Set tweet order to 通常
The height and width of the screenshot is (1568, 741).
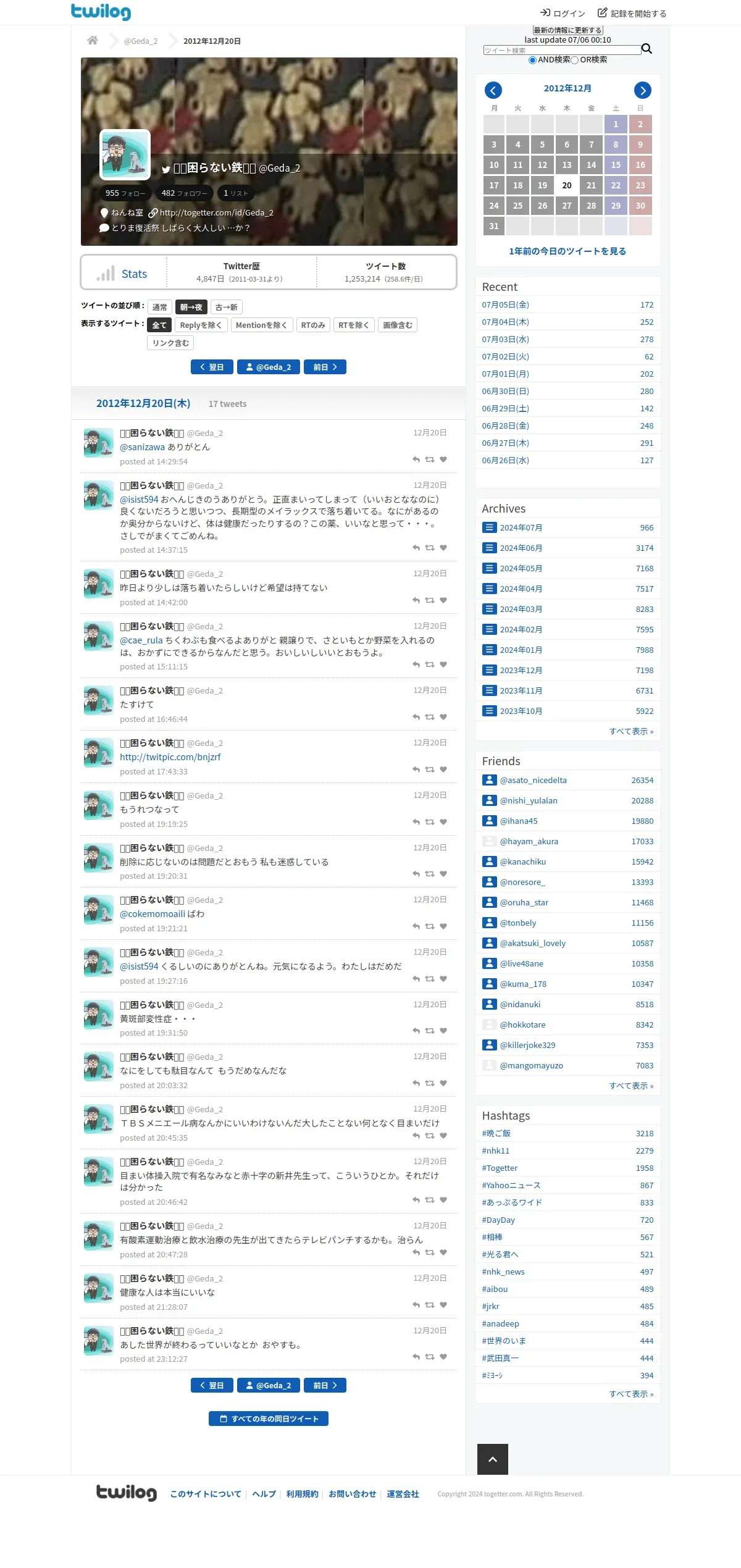coord(160,307)
